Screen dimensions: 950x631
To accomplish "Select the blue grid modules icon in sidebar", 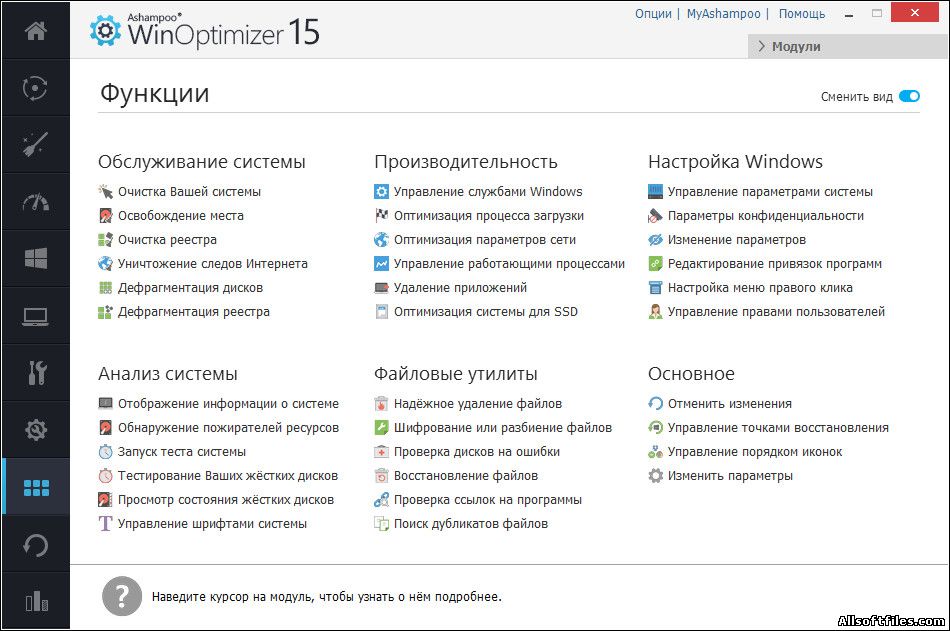I will click(36, 488).
